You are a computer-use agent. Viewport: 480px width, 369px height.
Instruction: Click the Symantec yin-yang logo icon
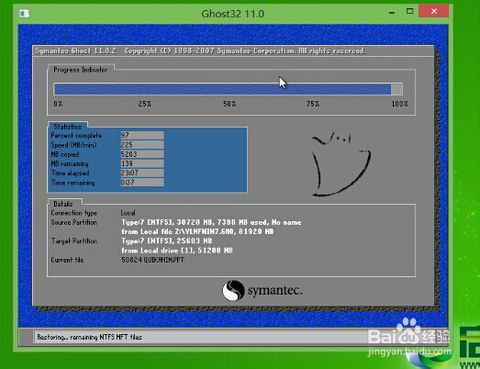(233, 290)
